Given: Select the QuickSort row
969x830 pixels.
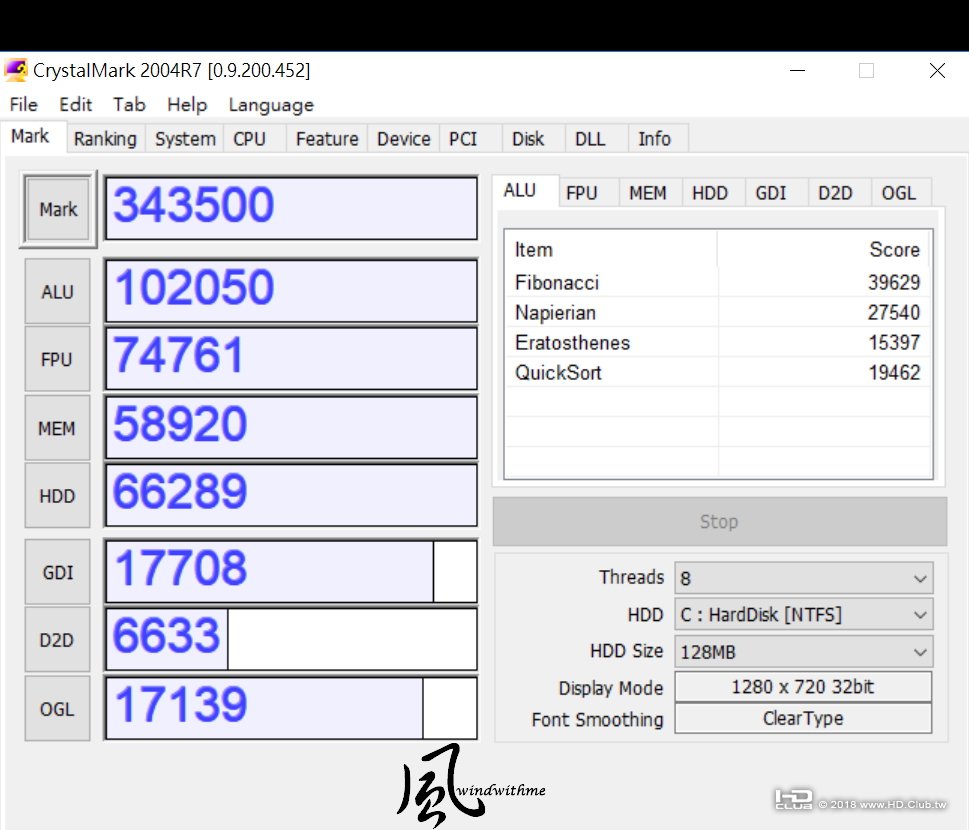Looking at the screenshot, I should click(718, 372).
